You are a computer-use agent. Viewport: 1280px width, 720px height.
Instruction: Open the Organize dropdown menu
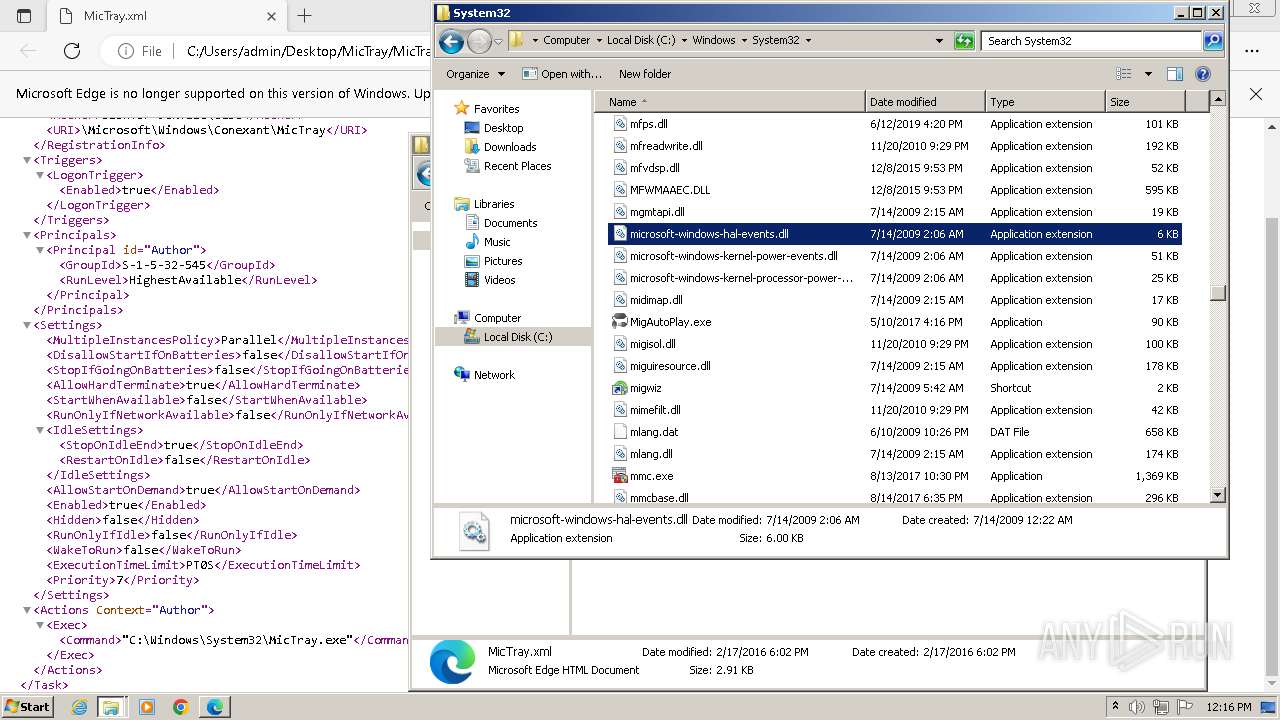point(476,74)
